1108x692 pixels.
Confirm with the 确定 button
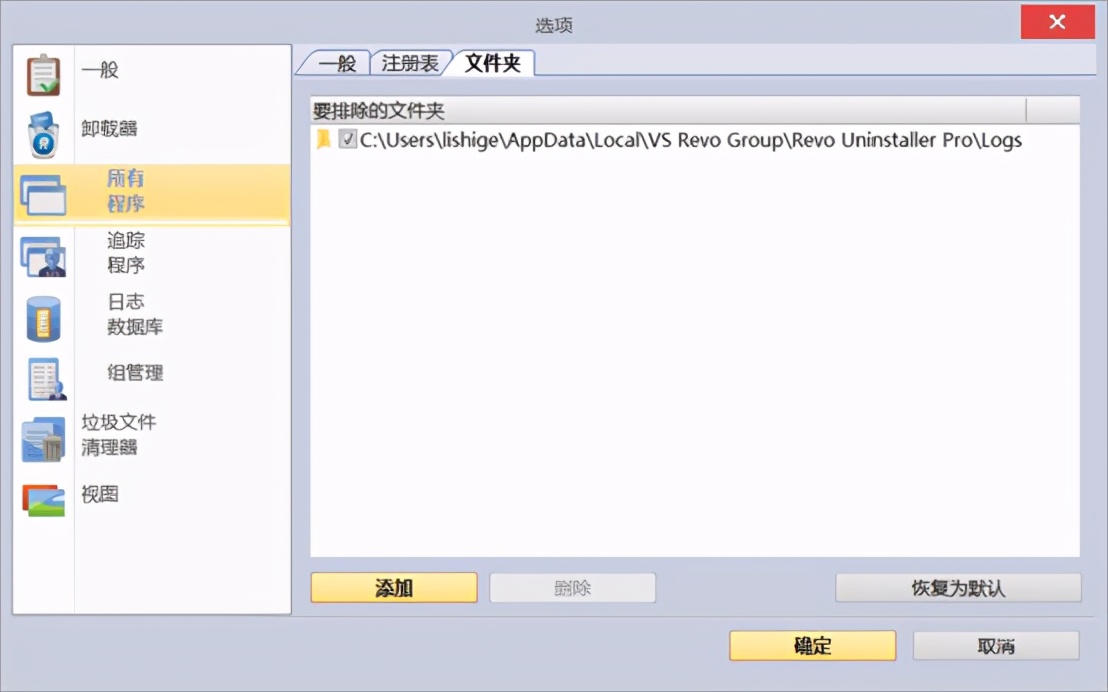pyautogui.click(x=813, y=645)
